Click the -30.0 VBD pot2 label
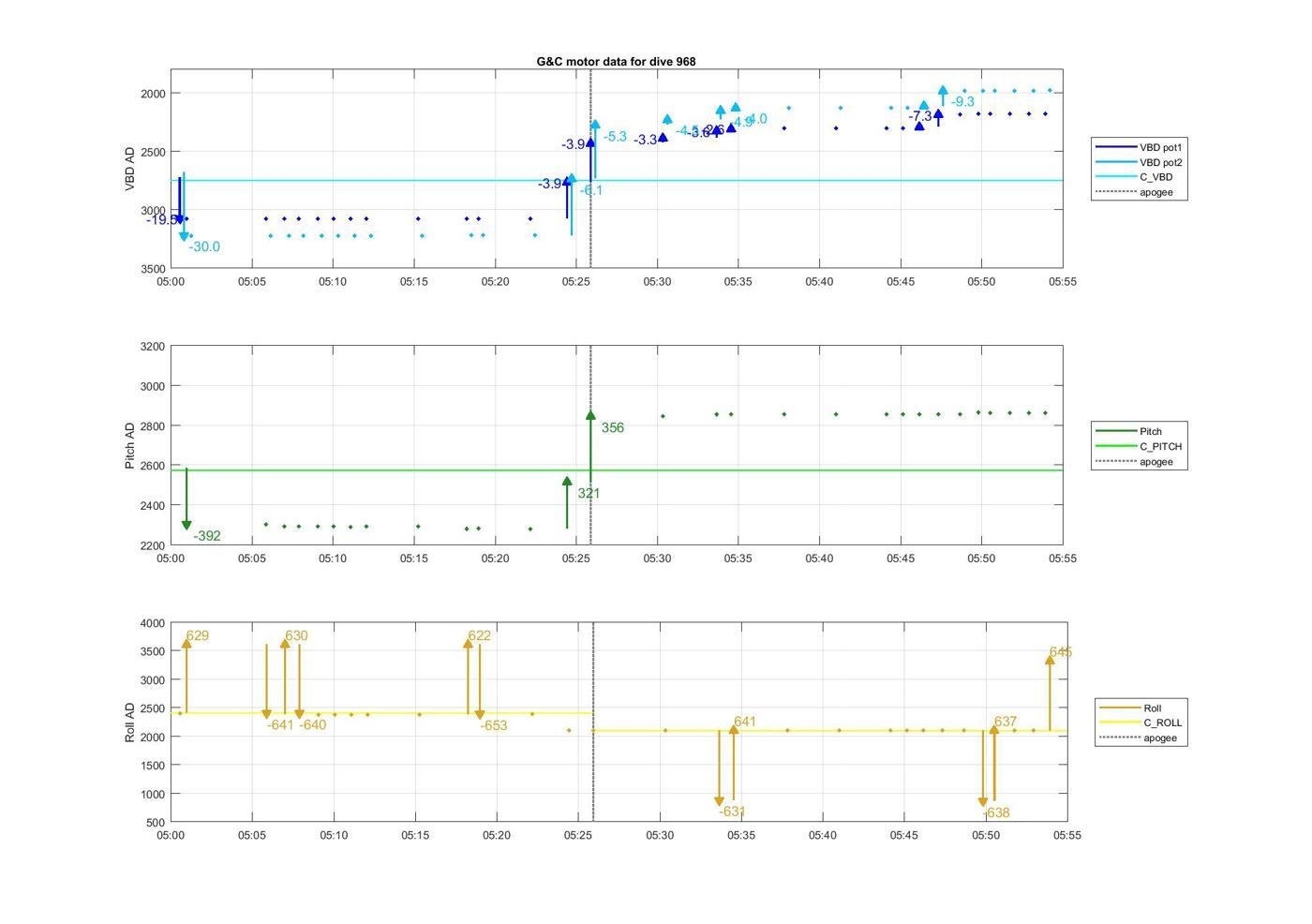 coord(204,247)
